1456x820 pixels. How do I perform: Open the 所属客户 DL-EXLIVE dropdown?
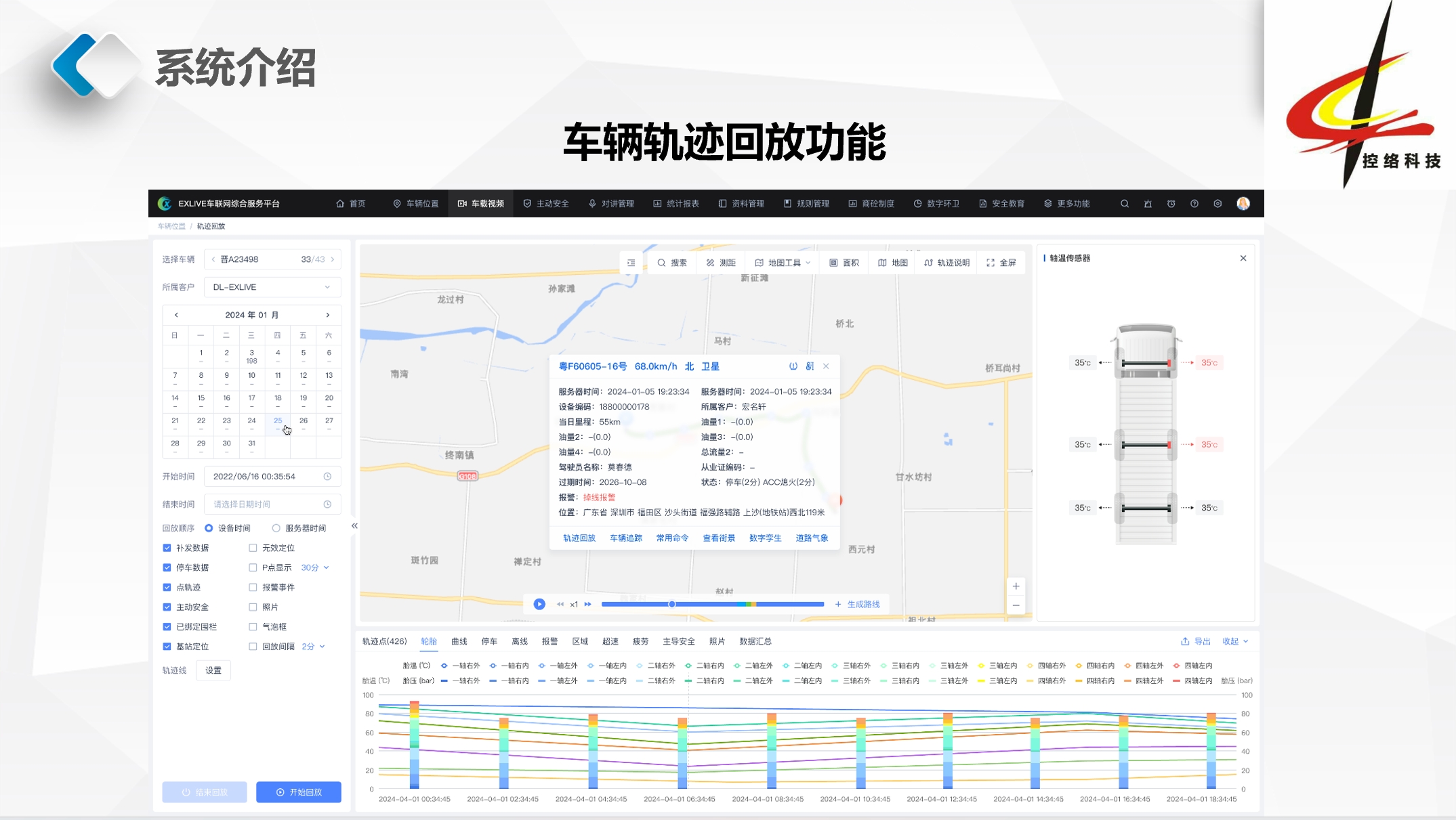(x=272, y=287)
